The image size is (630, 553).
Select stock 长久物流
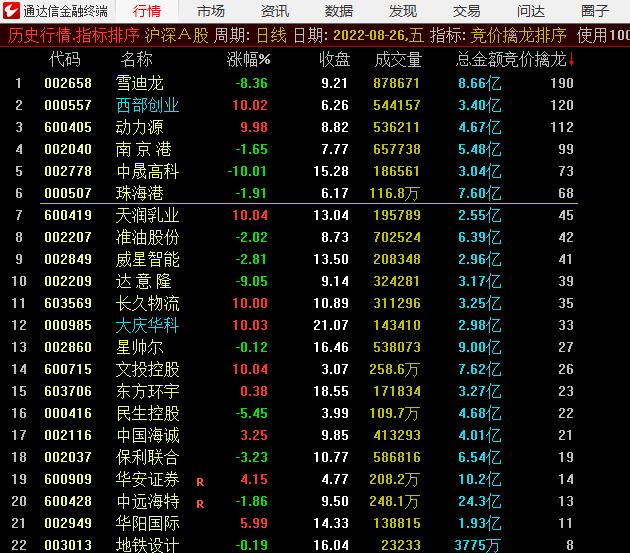(x=147, y=303)
